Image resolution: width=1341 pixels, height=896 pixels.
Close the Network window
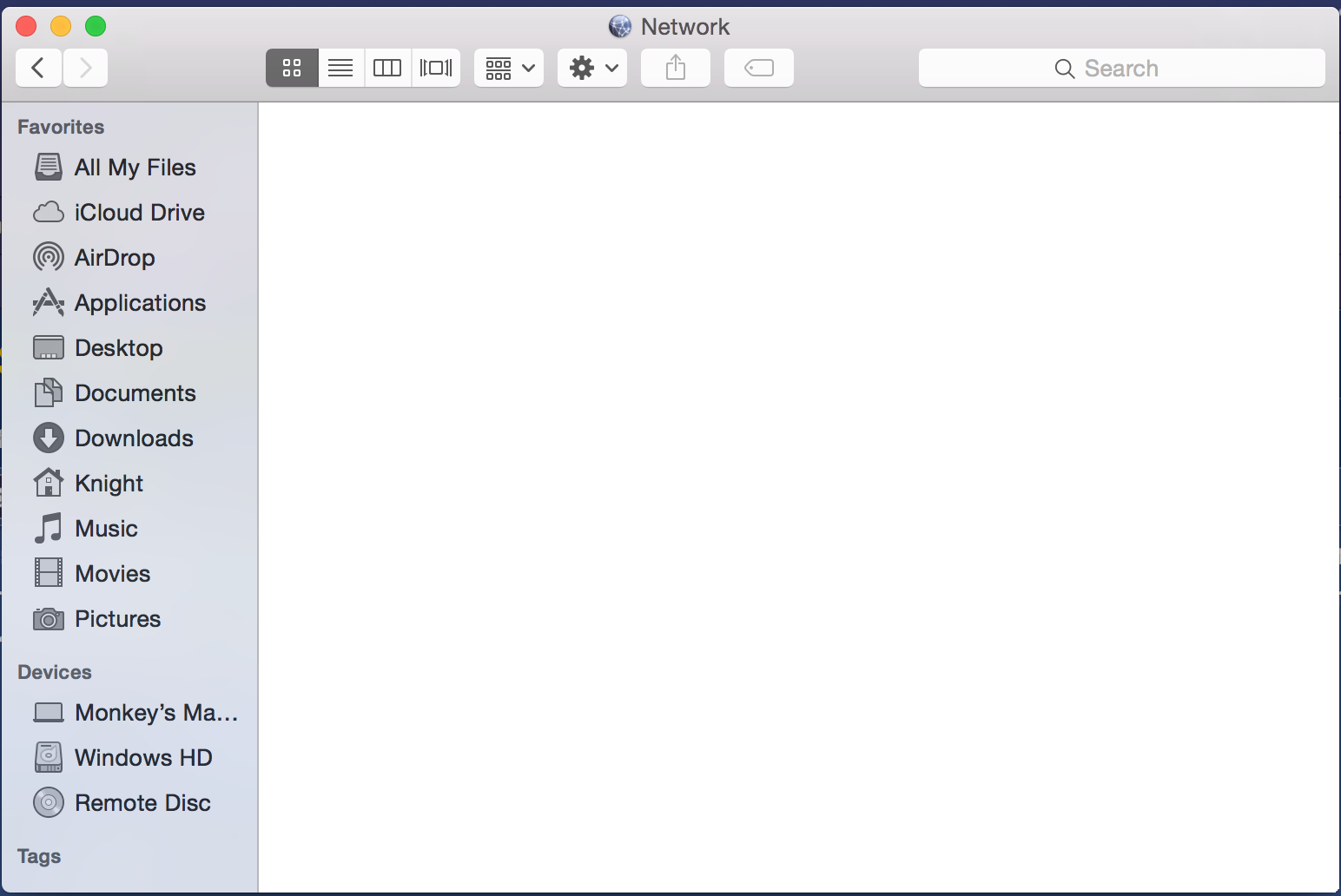point(26,26)
